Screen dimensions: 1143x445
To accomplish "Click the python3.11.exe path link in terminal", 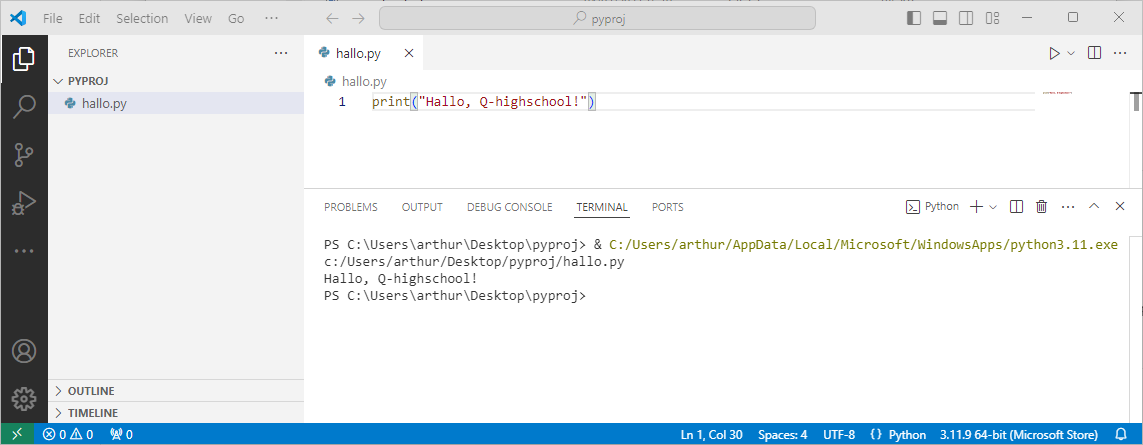I will (x=863, y=245).
